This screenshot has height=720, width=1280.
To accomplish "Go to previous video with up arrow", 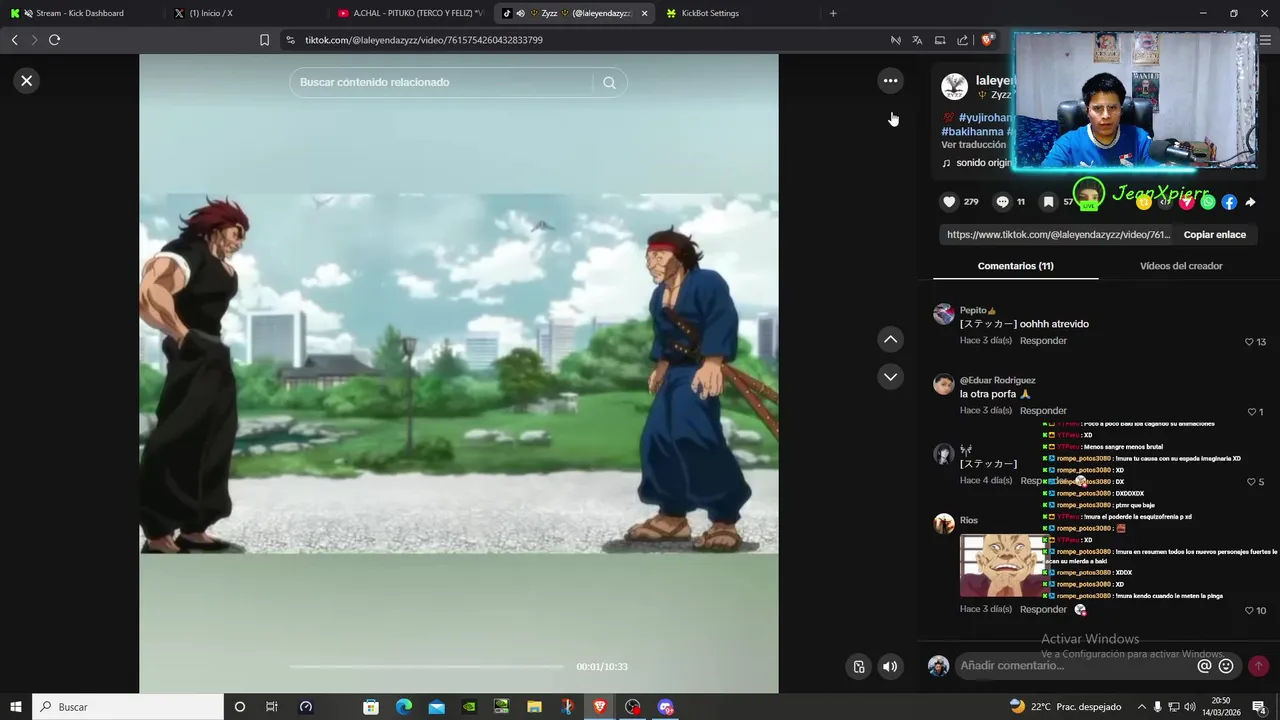I will coord(890,340).
